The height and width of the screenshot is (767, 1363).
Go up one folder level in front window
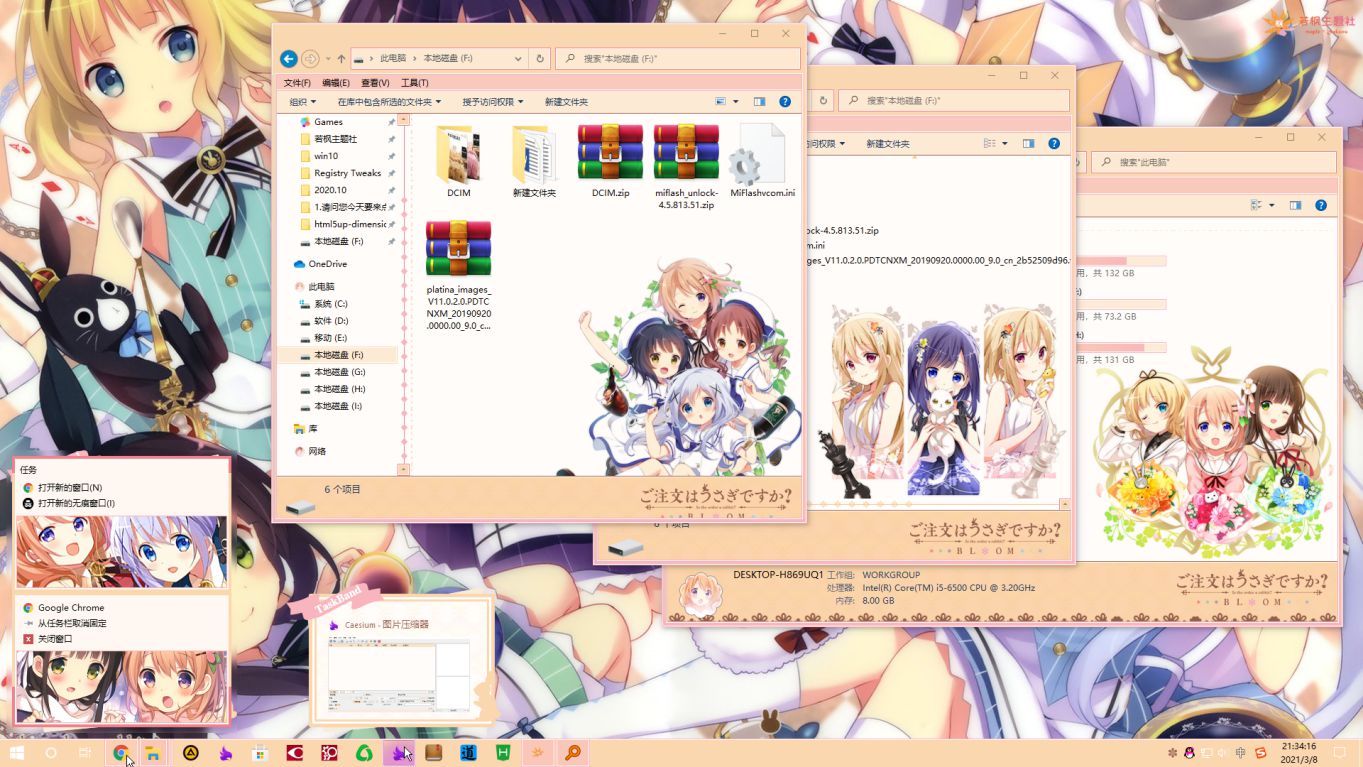(x=341, y=59)
